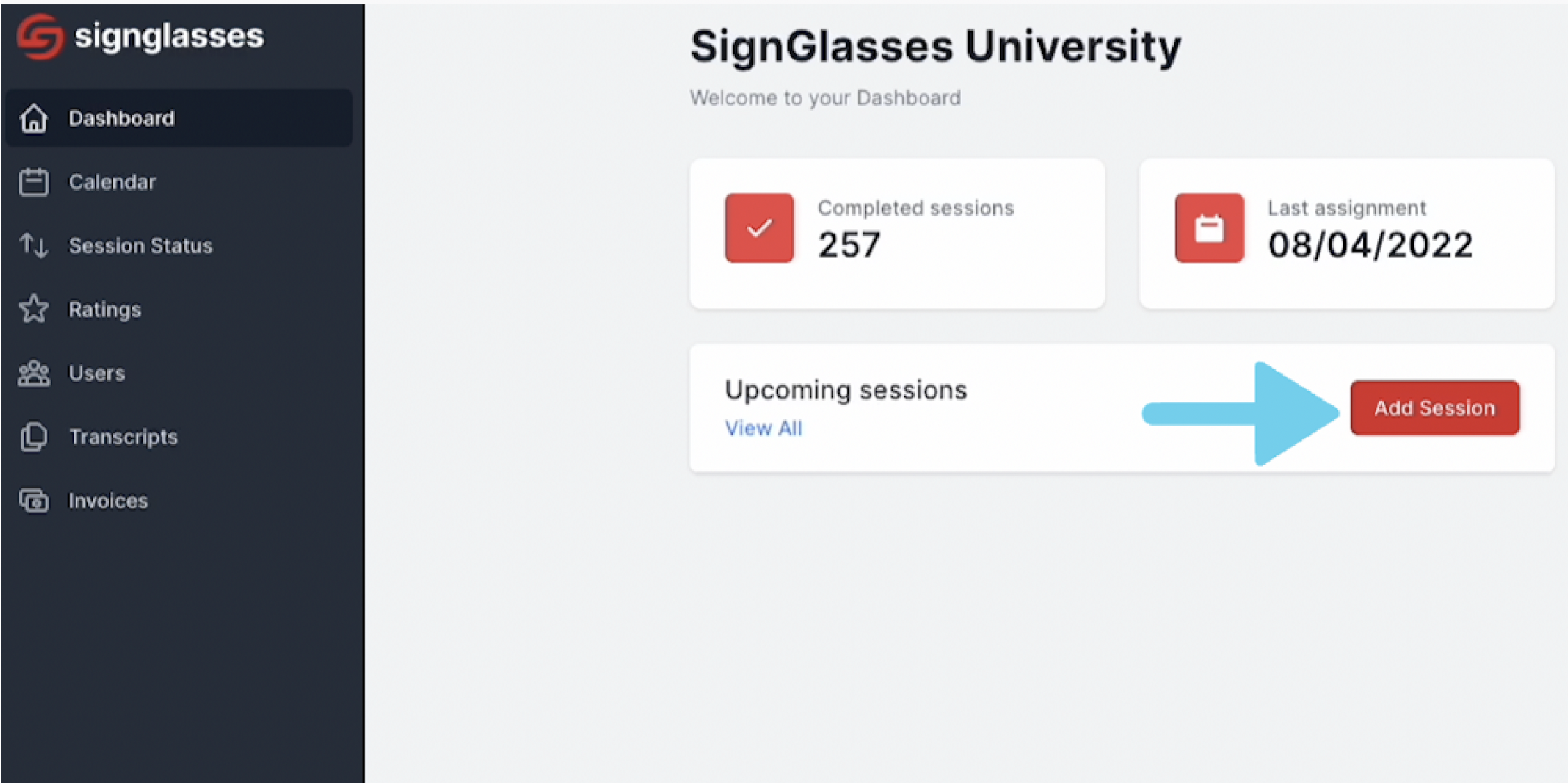This screenshot has width=1568, height=783.
Task: Click the Dashboard home icon
Action: coord(33,118)
